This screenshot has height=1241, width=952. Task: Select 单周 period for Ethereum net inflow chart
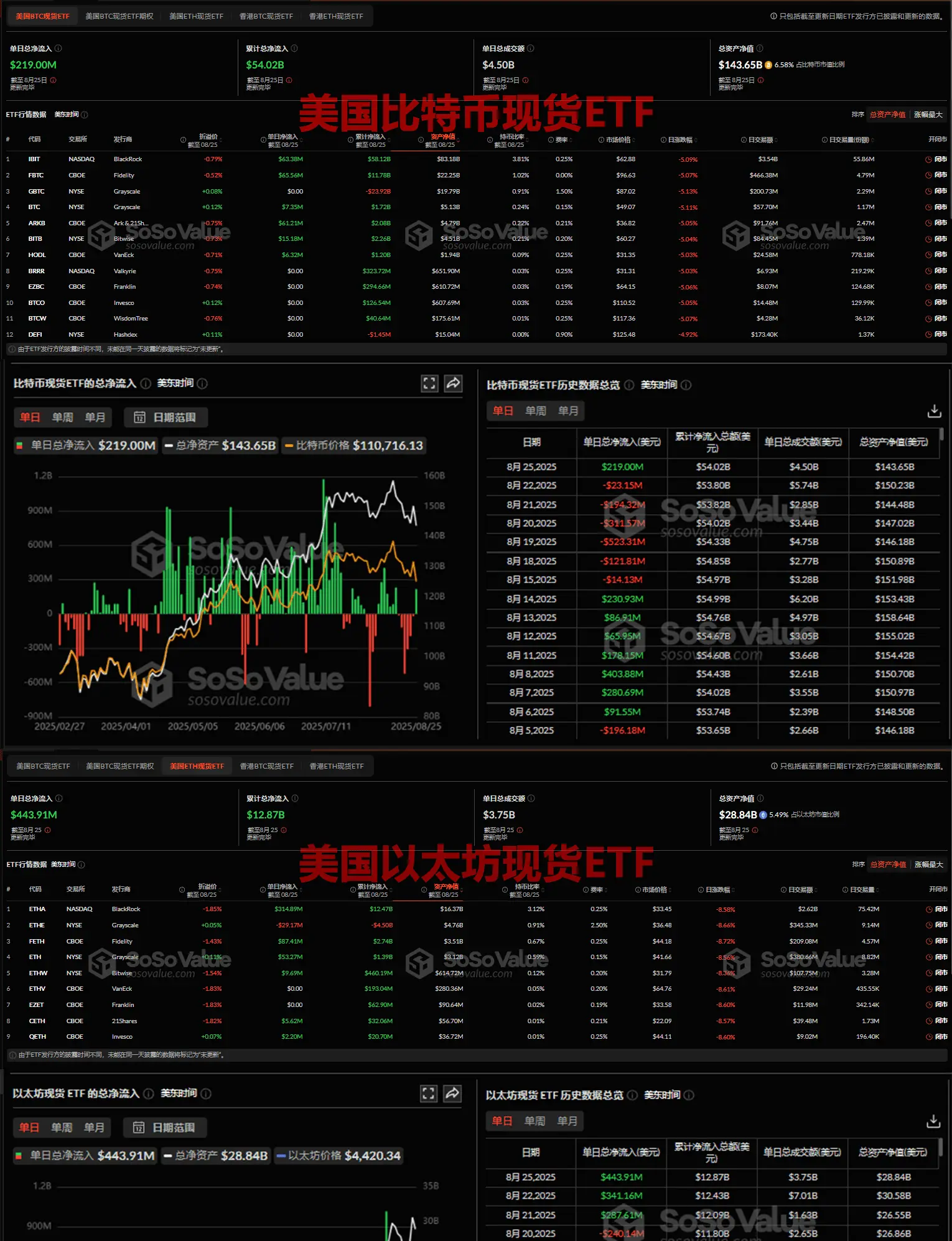(62, 1127)
